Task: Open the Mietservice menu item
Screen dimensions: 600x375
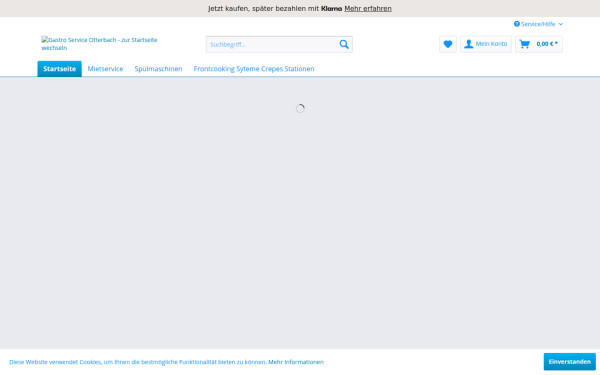Action: [105, 69]
